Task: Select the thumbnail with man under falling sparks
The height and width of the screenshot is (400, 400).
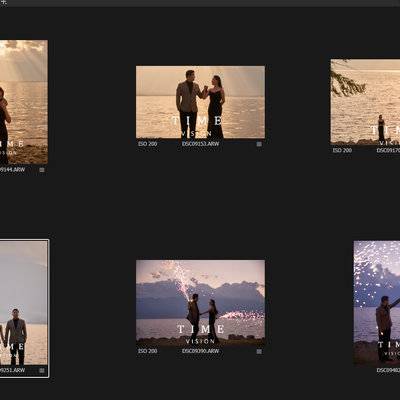Action: coord(377,303)
